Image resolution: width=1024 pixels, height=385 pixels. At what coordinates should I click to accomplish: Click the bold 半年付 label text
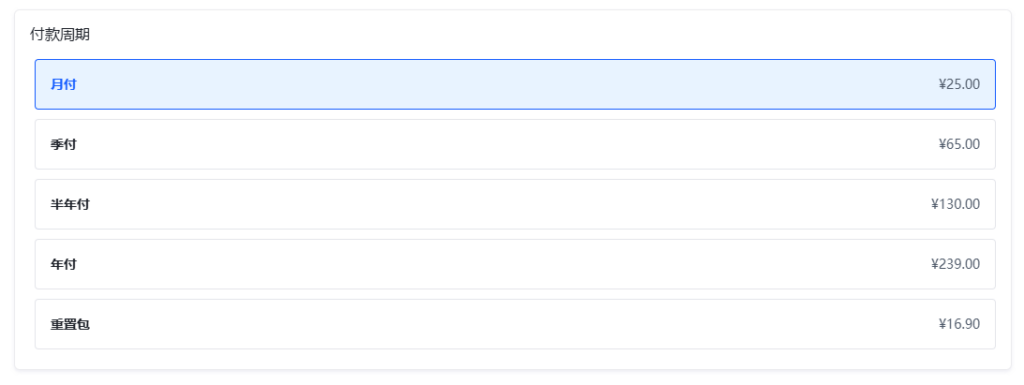point(70,204)
